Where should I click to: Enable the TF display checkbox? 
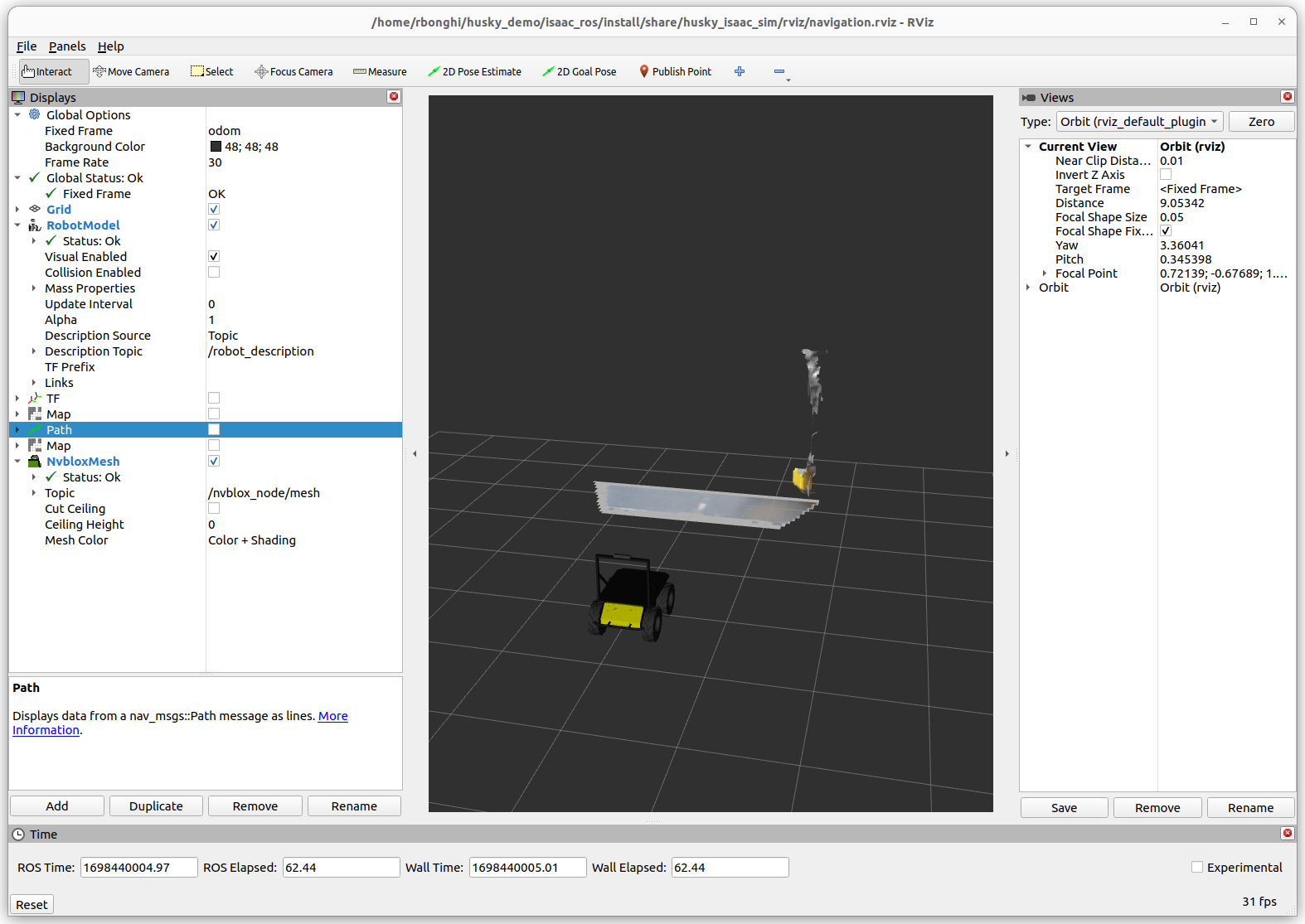[214, 399]
